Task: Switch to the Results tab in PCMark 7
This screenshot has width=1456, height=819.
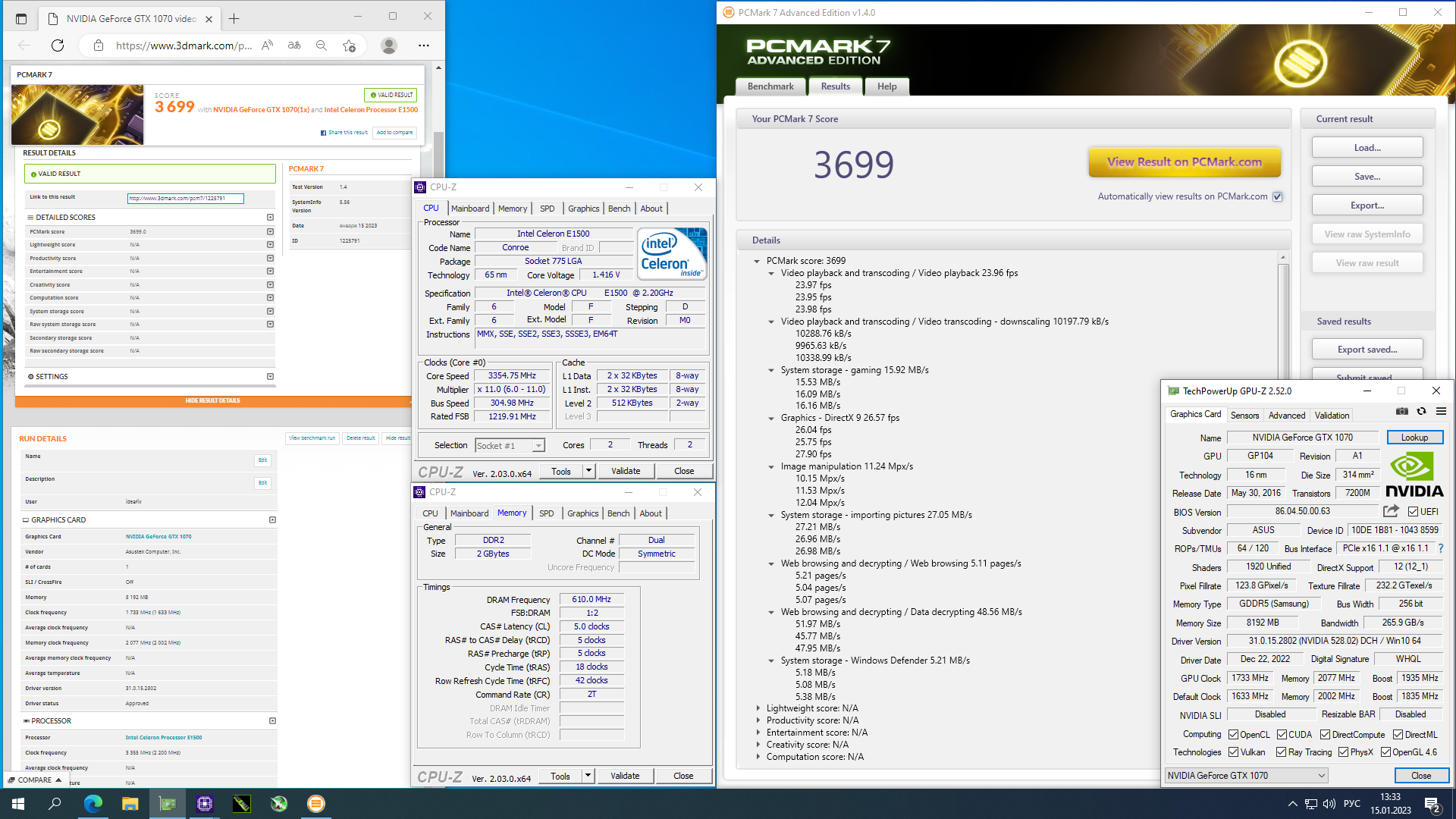Action: pos(836,86)
